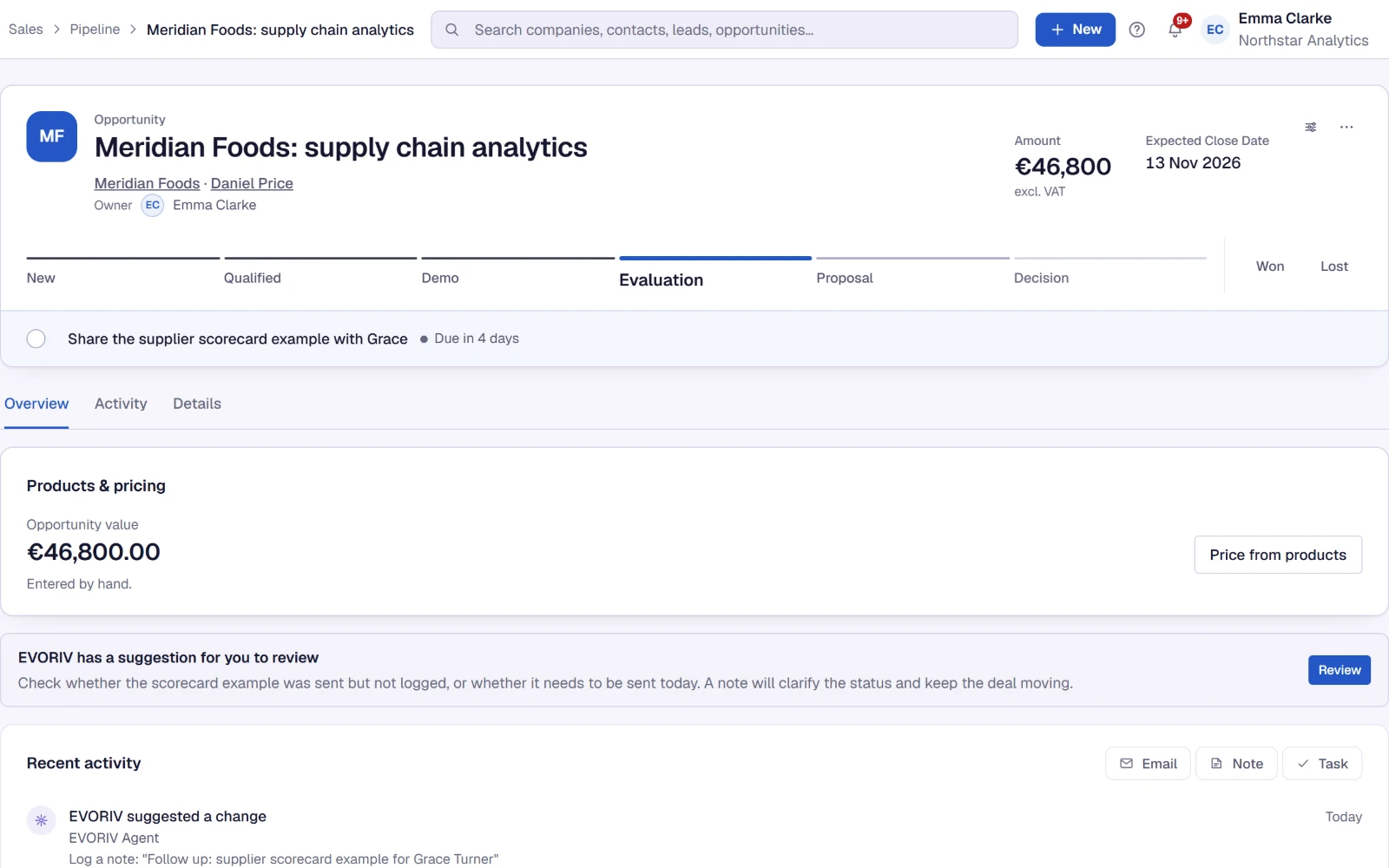Mark the opportunity as Won
The height and width of the screenshot is (868, 1389).
click(x=1269, y=266)
